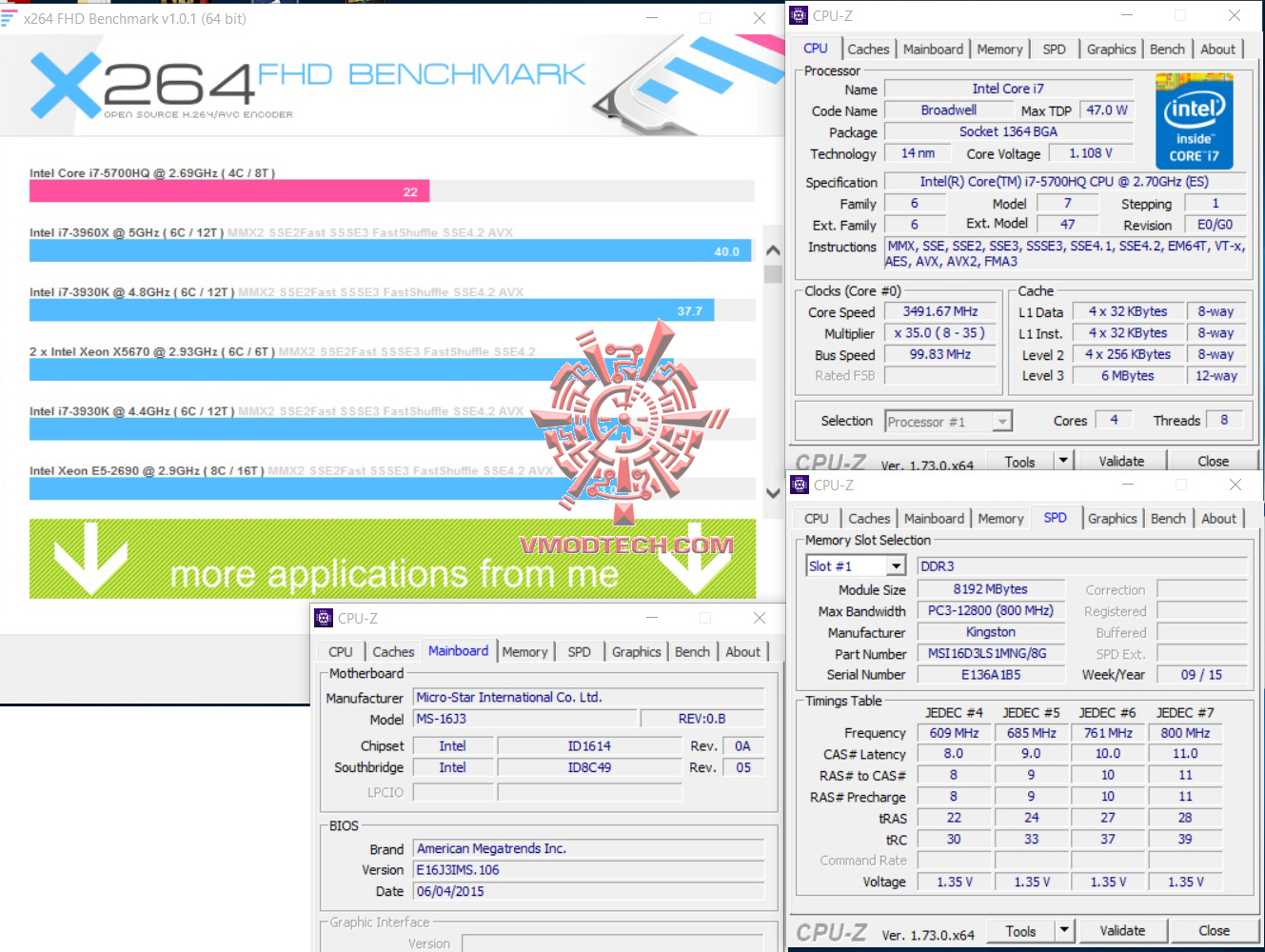
Task: Click the Intel inside Core i7 logo
Action: click(x=1194, y=121)
